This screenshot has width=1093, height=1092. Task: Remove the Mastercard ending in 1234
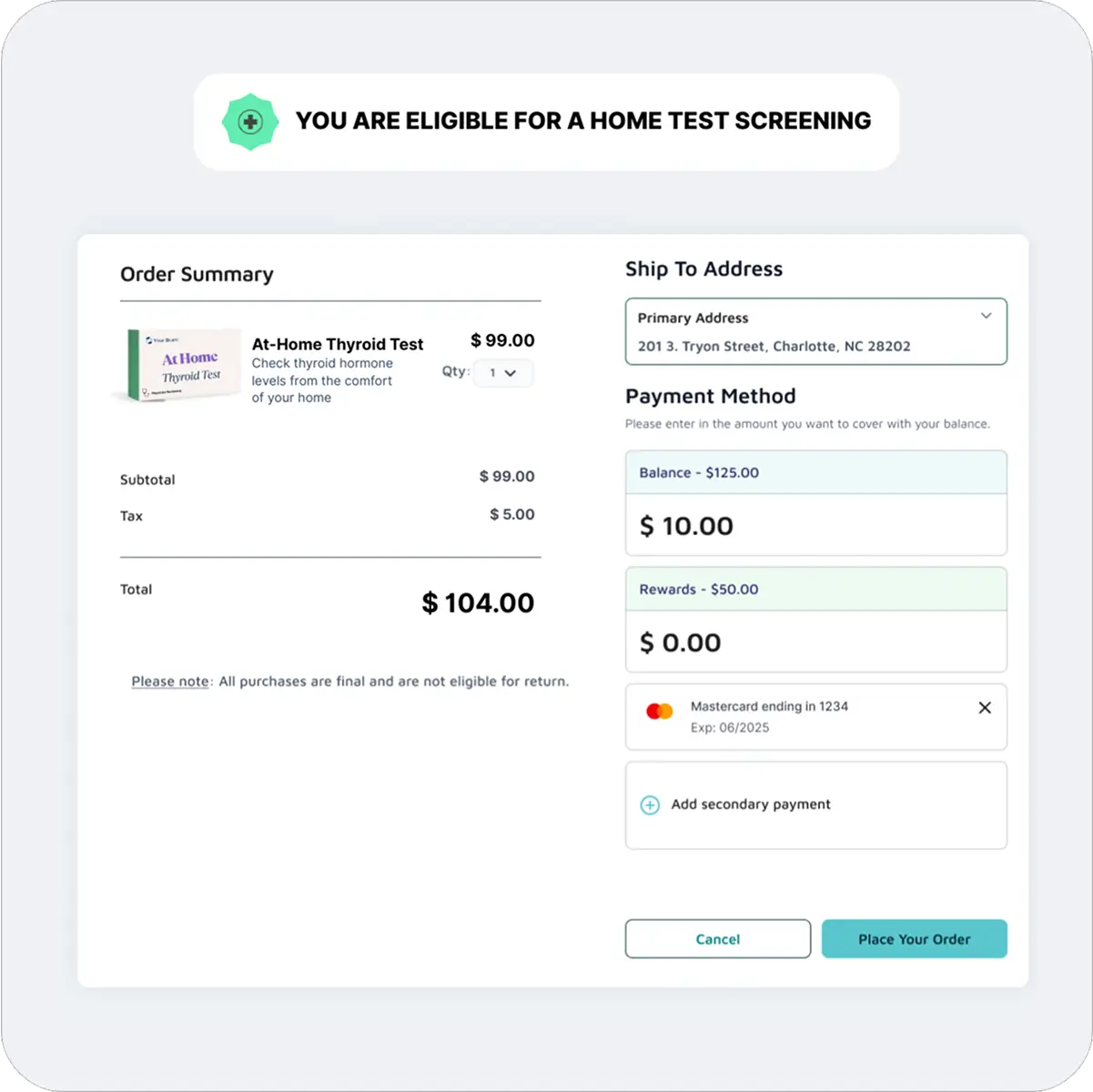click(985, 707)
